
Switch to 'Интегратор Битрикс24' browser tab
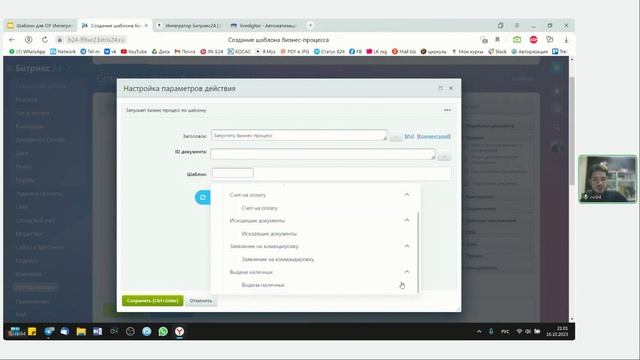click(x=189, y=25)
